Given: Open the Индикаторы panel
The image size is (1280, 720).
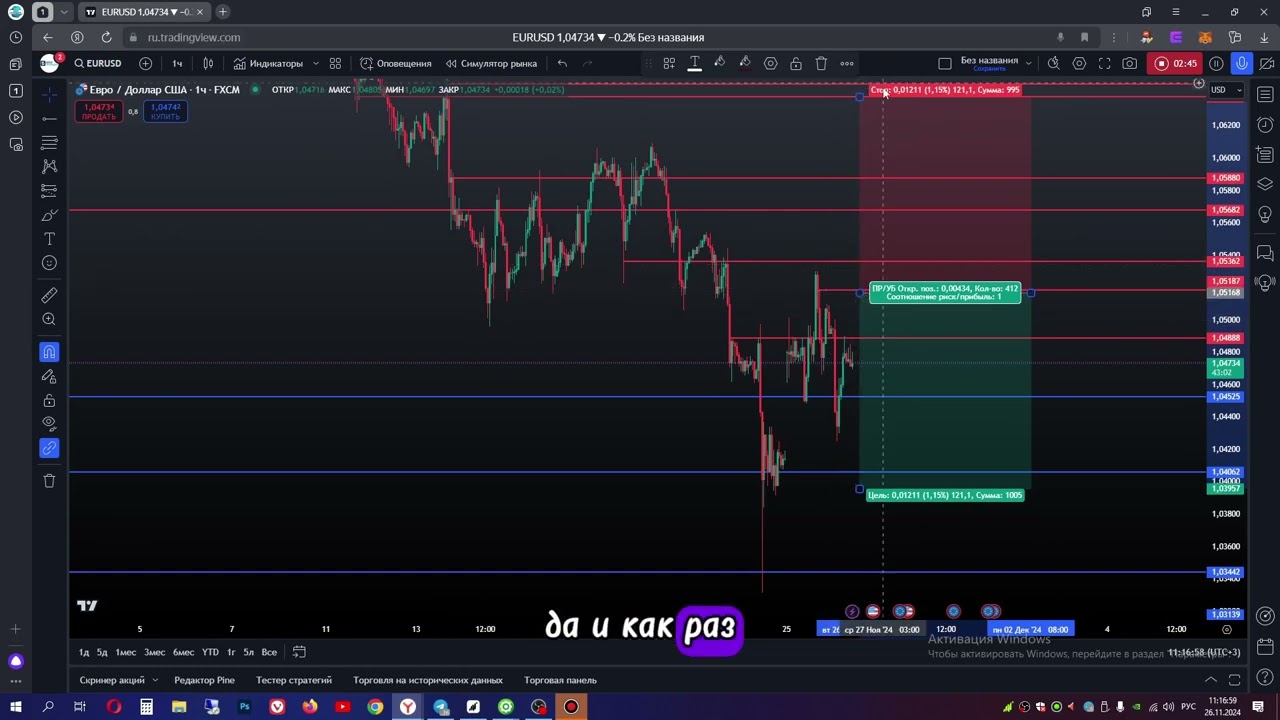Looking at the screenshot, I should click(x=268, y=63).
